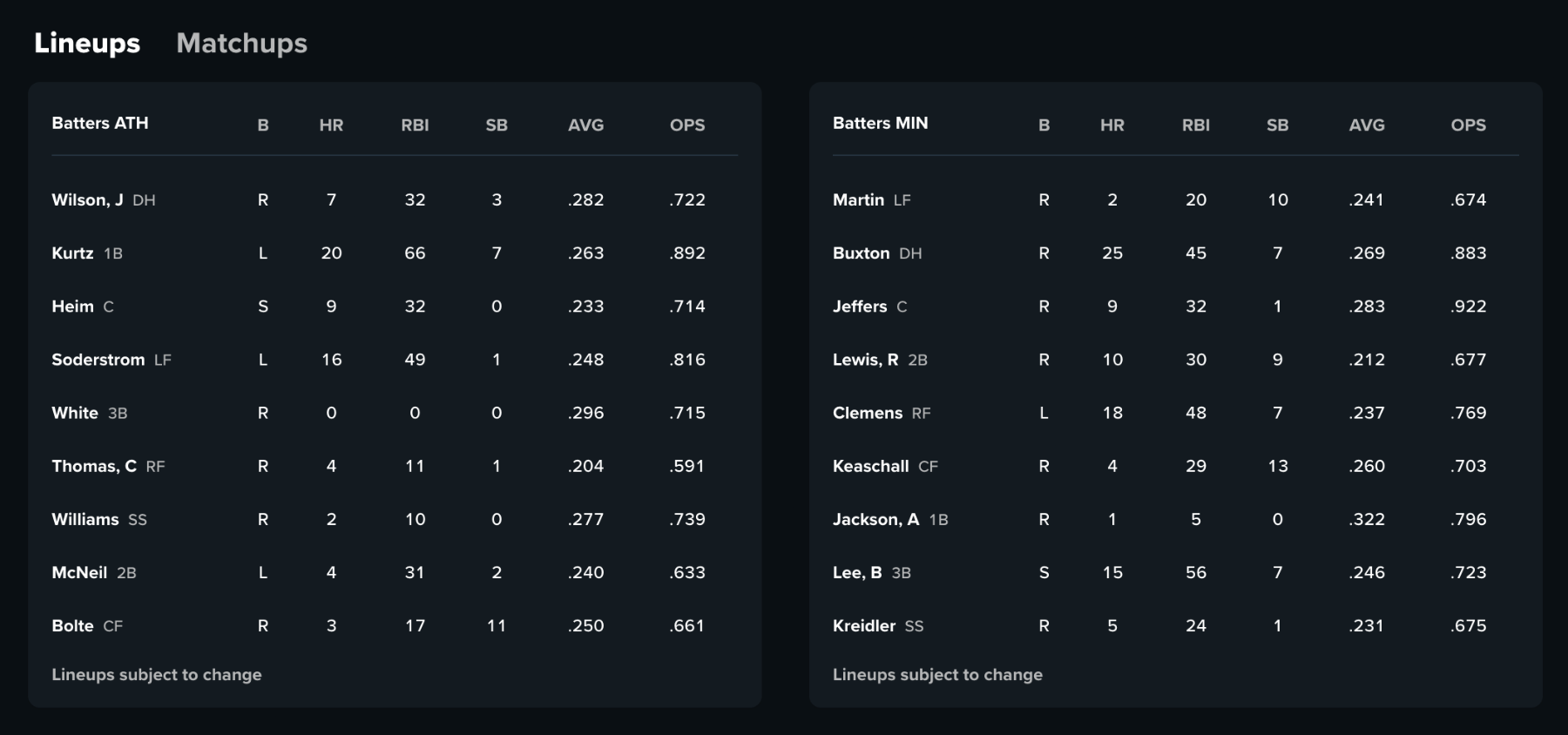
Task: Click Jeffers C player name
Action: click(x=870, y=307)
